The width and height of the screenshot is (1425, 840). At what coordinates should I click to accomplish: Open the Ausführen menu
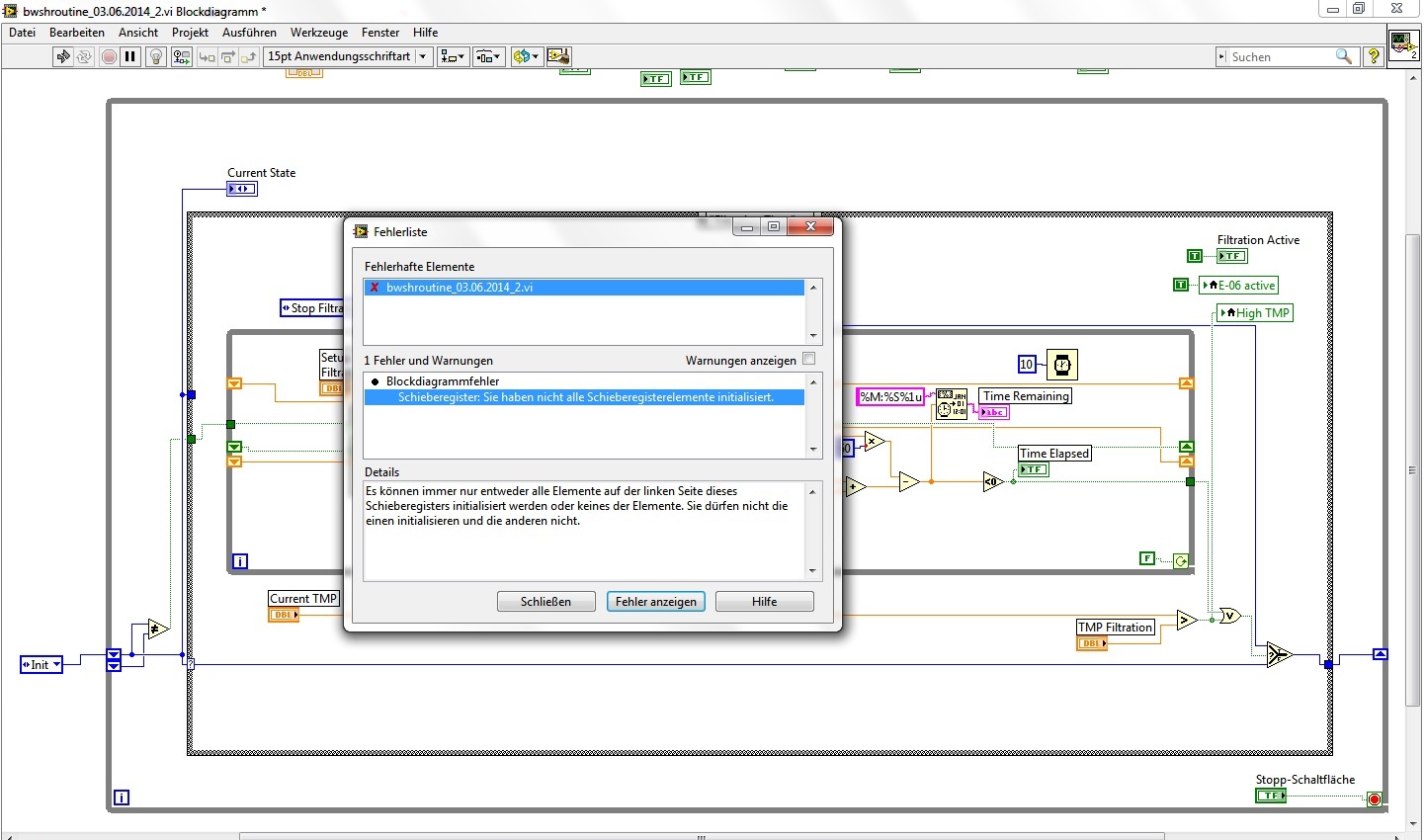point(249,32)
